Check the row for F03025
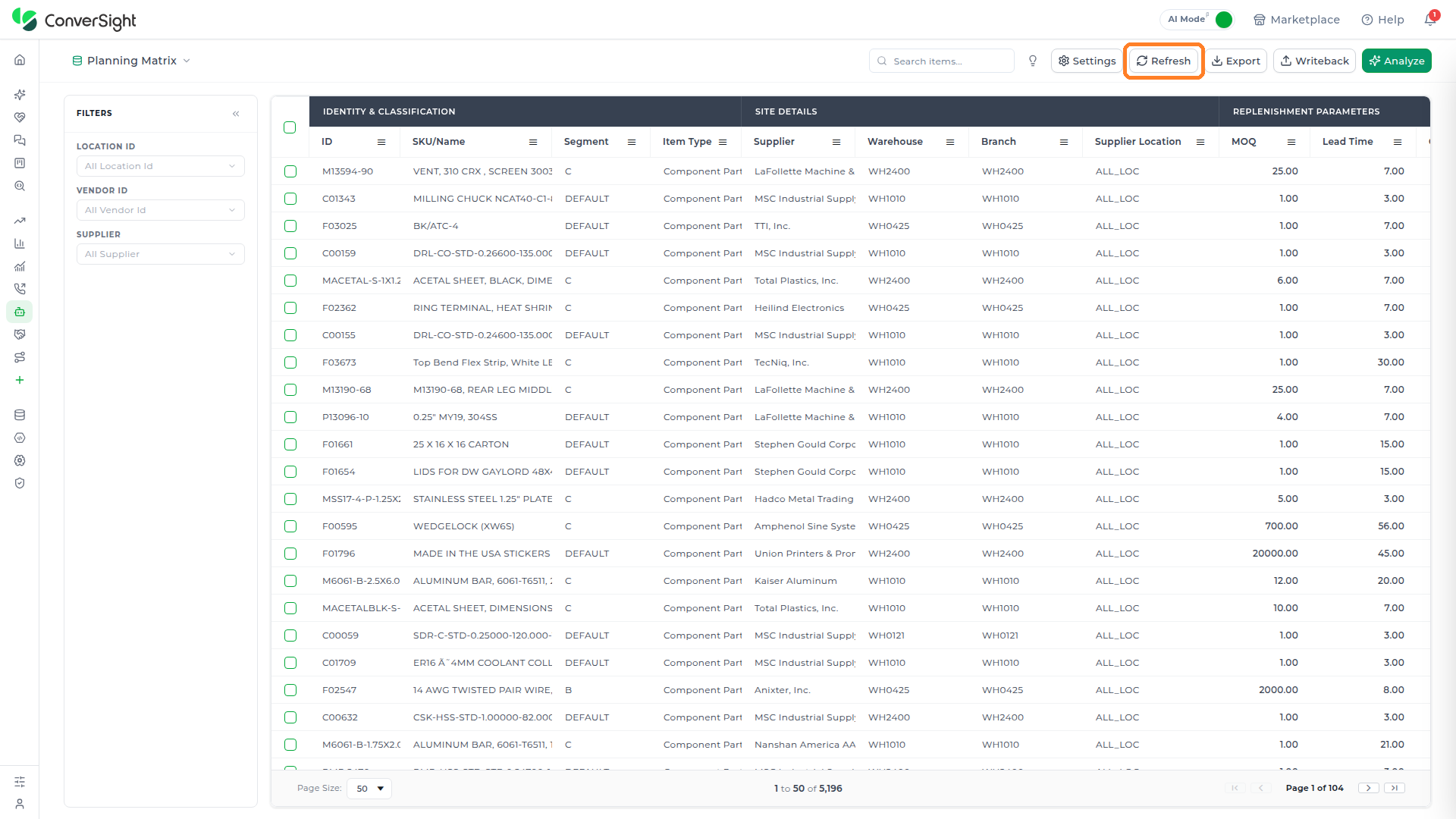This screenshot has width=1456, height=819. click(x=290, y=226)
